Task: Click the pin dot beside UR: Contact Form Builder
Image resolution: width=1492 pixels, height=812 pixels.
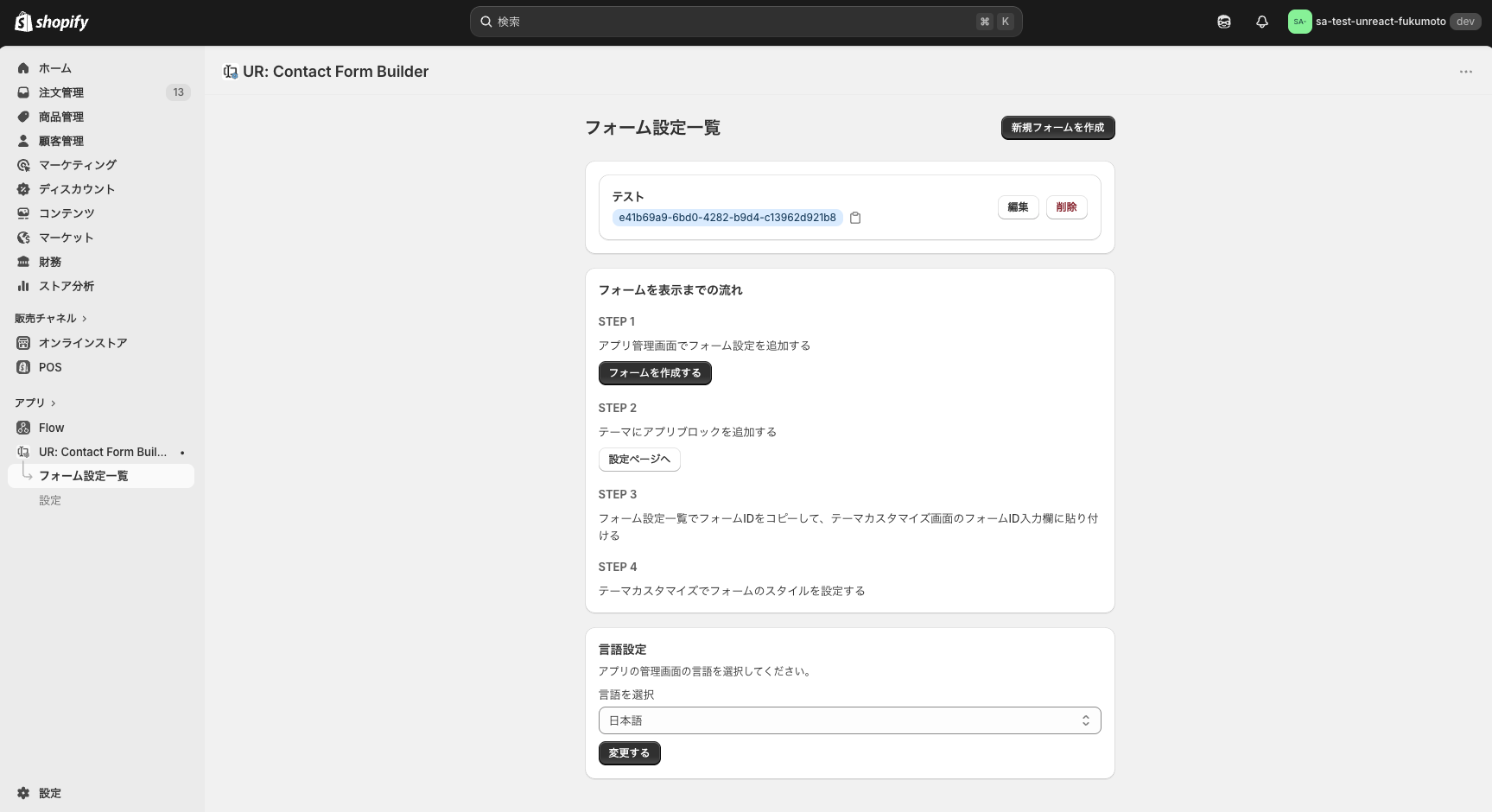Action: tap(182, 453)
